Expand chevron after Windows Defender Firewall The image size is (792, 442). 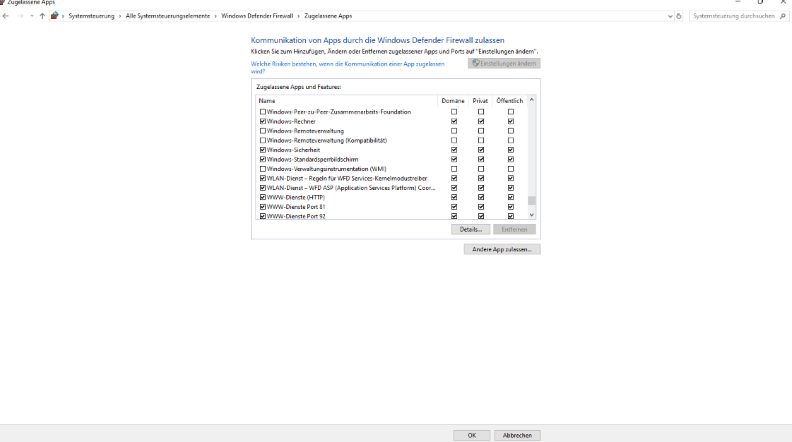(x=299, y=16)
